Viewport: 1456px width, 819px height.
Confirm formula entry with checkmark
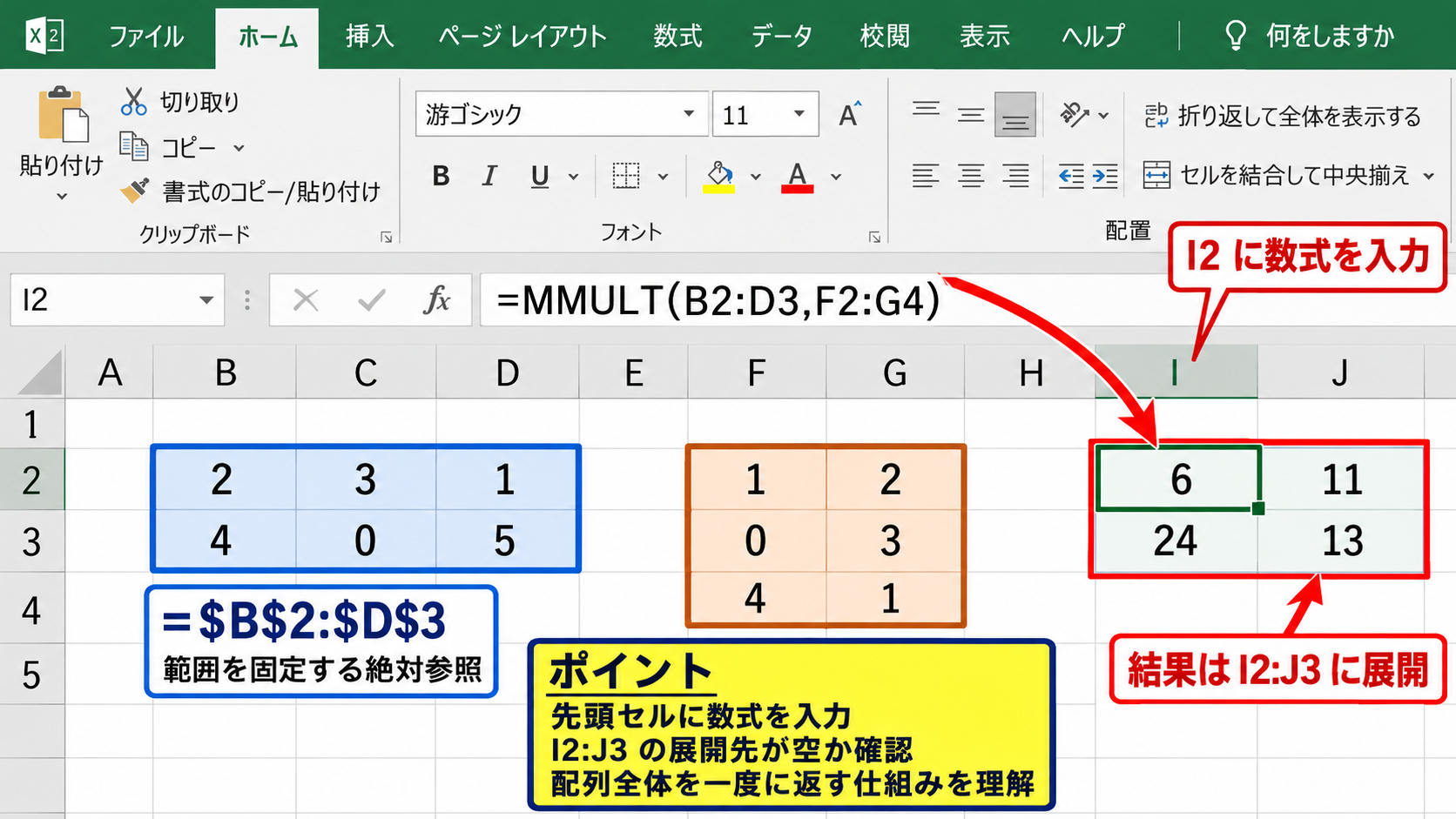[x=372, y=300]
